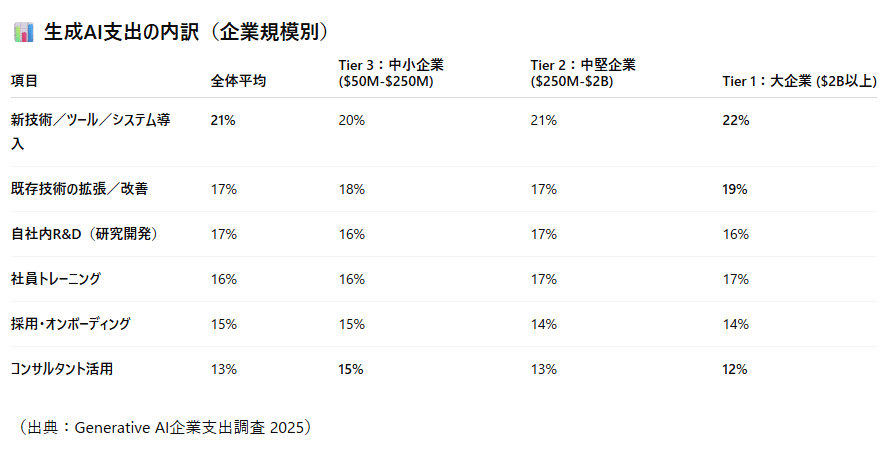Image resolution: width=894 pixels, height=455 pixels.
Task: Click the bold 19% cell in 既存技術 row
Action: tap(735, 189)
